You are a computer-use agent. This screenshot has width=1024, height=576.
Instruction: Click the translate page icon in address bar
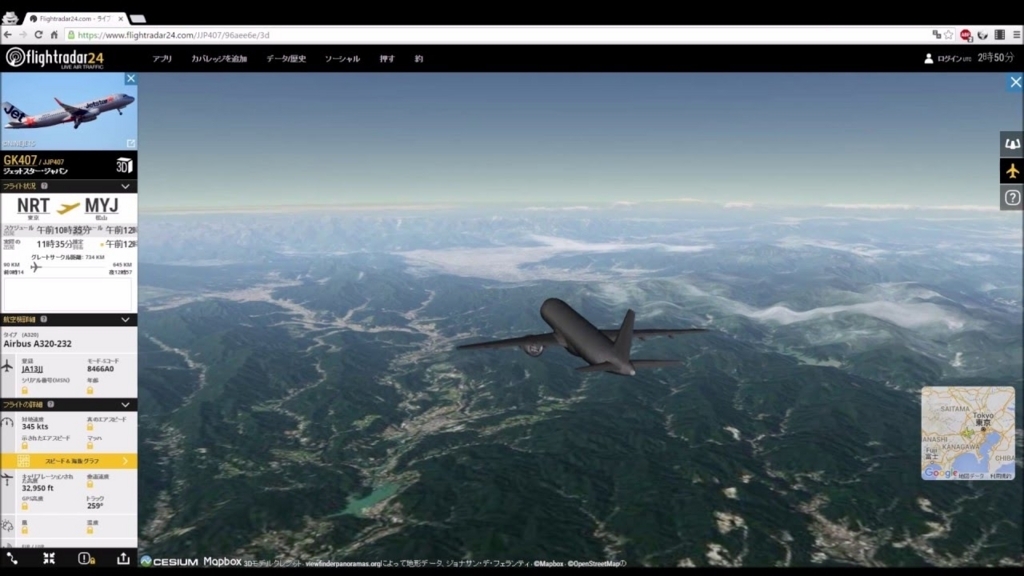coord(936,35)
